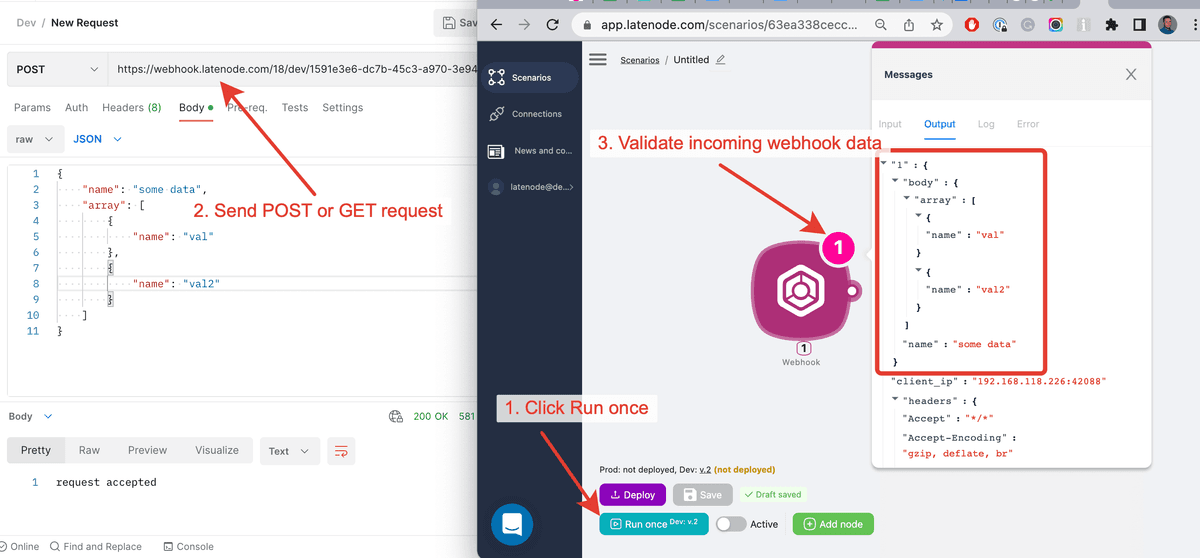Image resolution: width=1200 pixels, height=558 pixels.
Task: Open the chat support bubble
Action: point(511,524)
